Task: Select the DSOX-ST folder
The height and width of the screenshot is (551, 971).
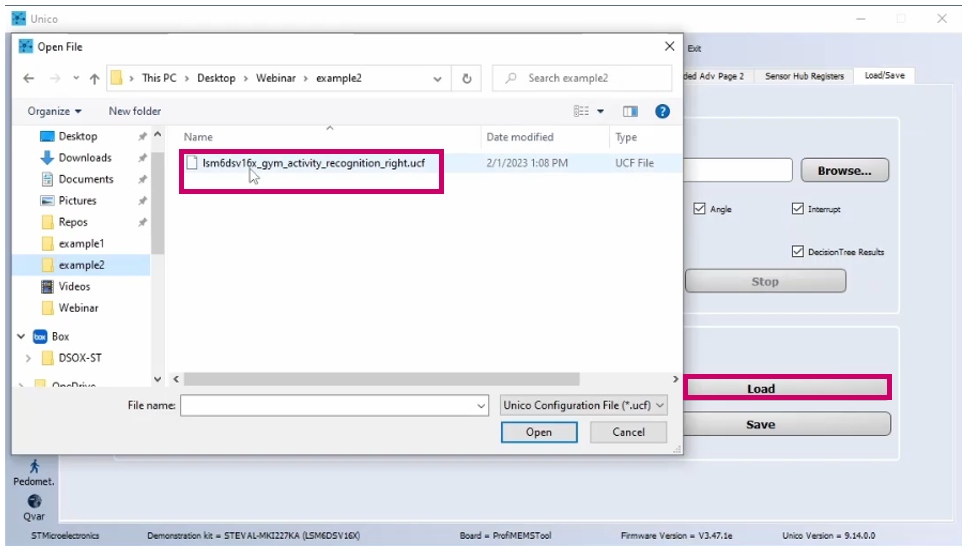Action: pyautogui.click(x=80, y=358)
